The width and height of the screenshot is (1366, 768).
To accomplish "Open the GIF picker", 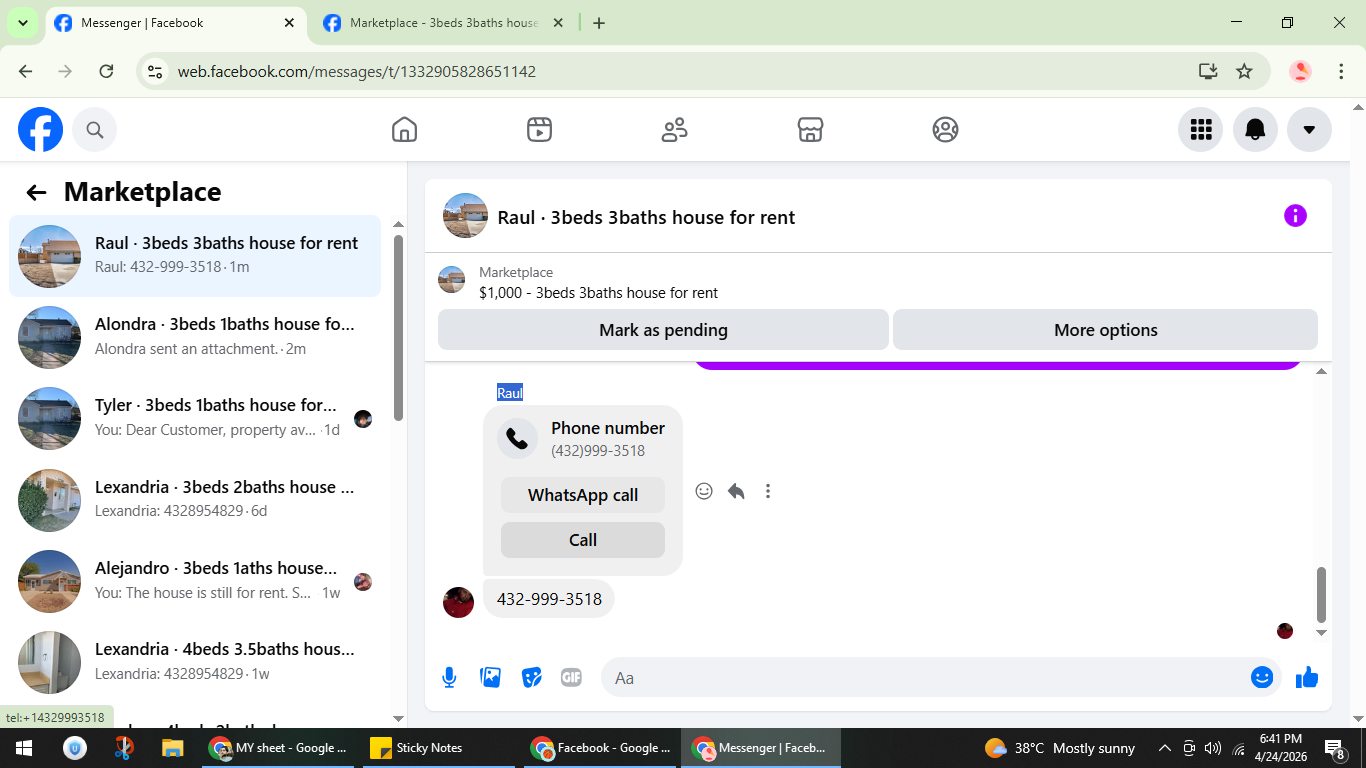I will [x=571, y=678].
